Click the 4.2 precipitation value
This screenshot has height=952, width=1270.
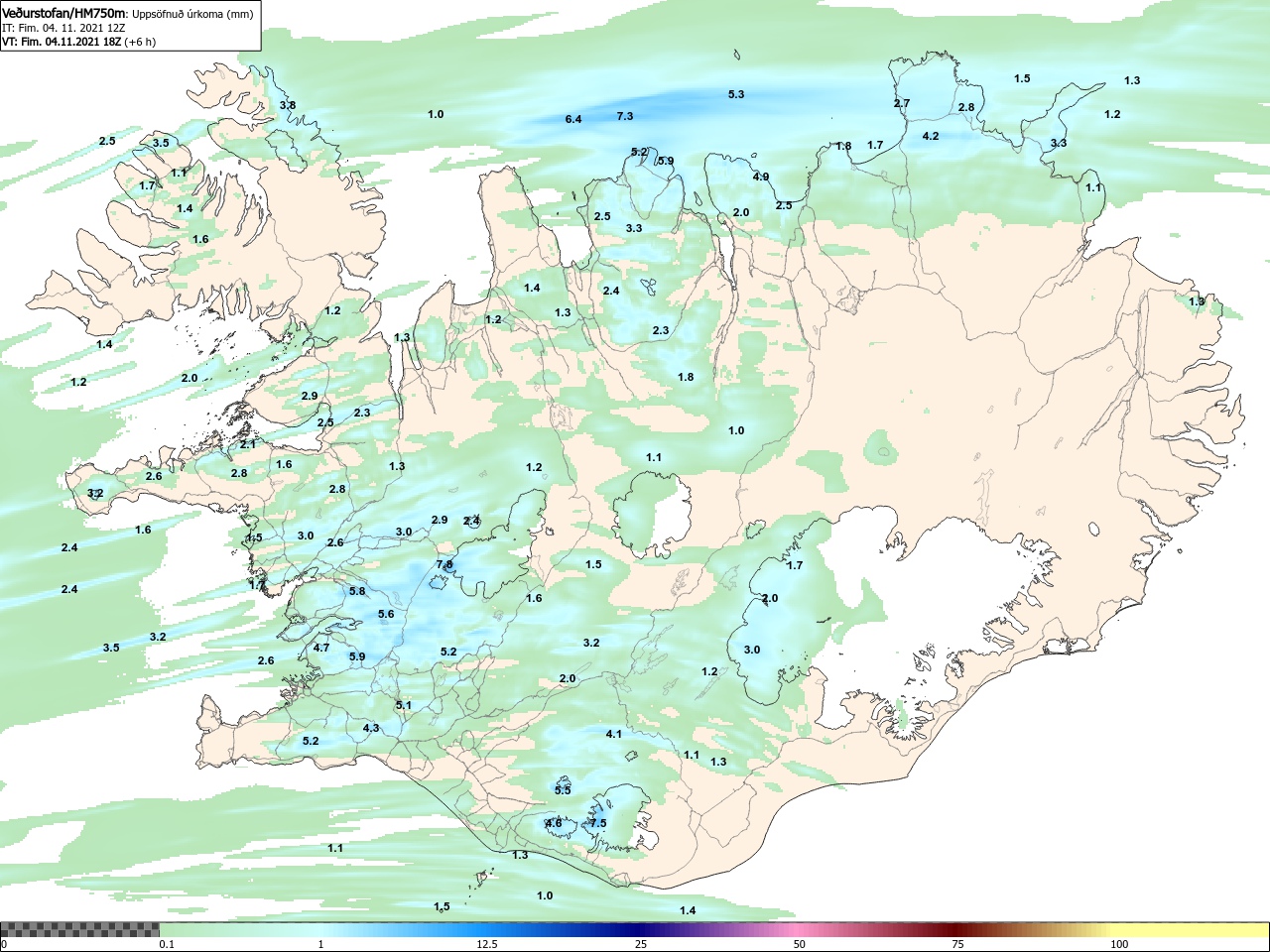click(x=931, y=136)
